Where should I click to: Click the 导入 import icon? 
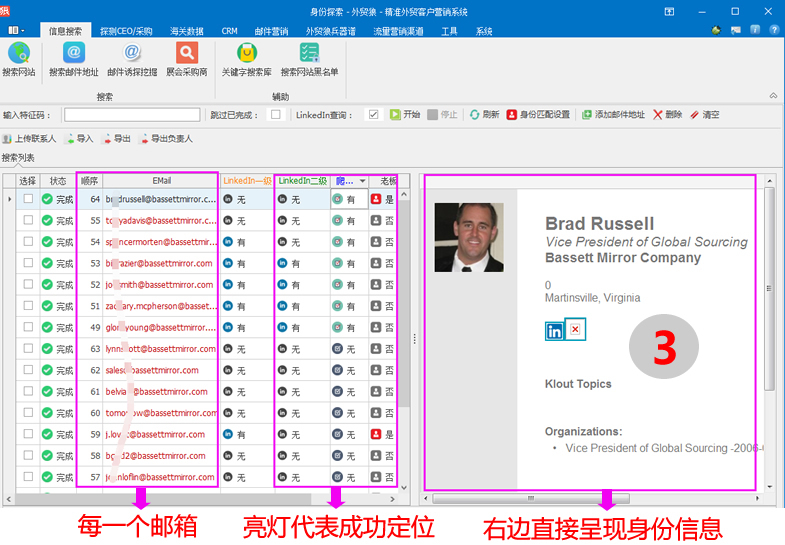click(x=70, y=139)
